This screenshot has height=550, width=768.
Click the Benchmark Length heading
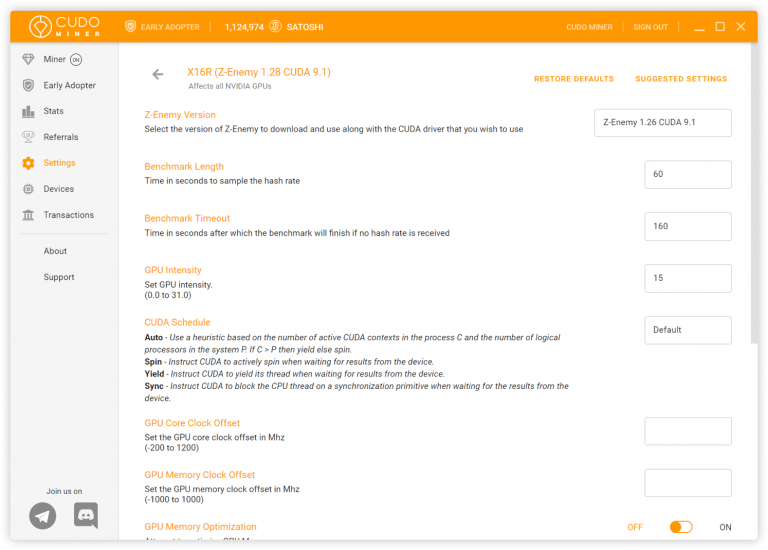pos(184,167)
